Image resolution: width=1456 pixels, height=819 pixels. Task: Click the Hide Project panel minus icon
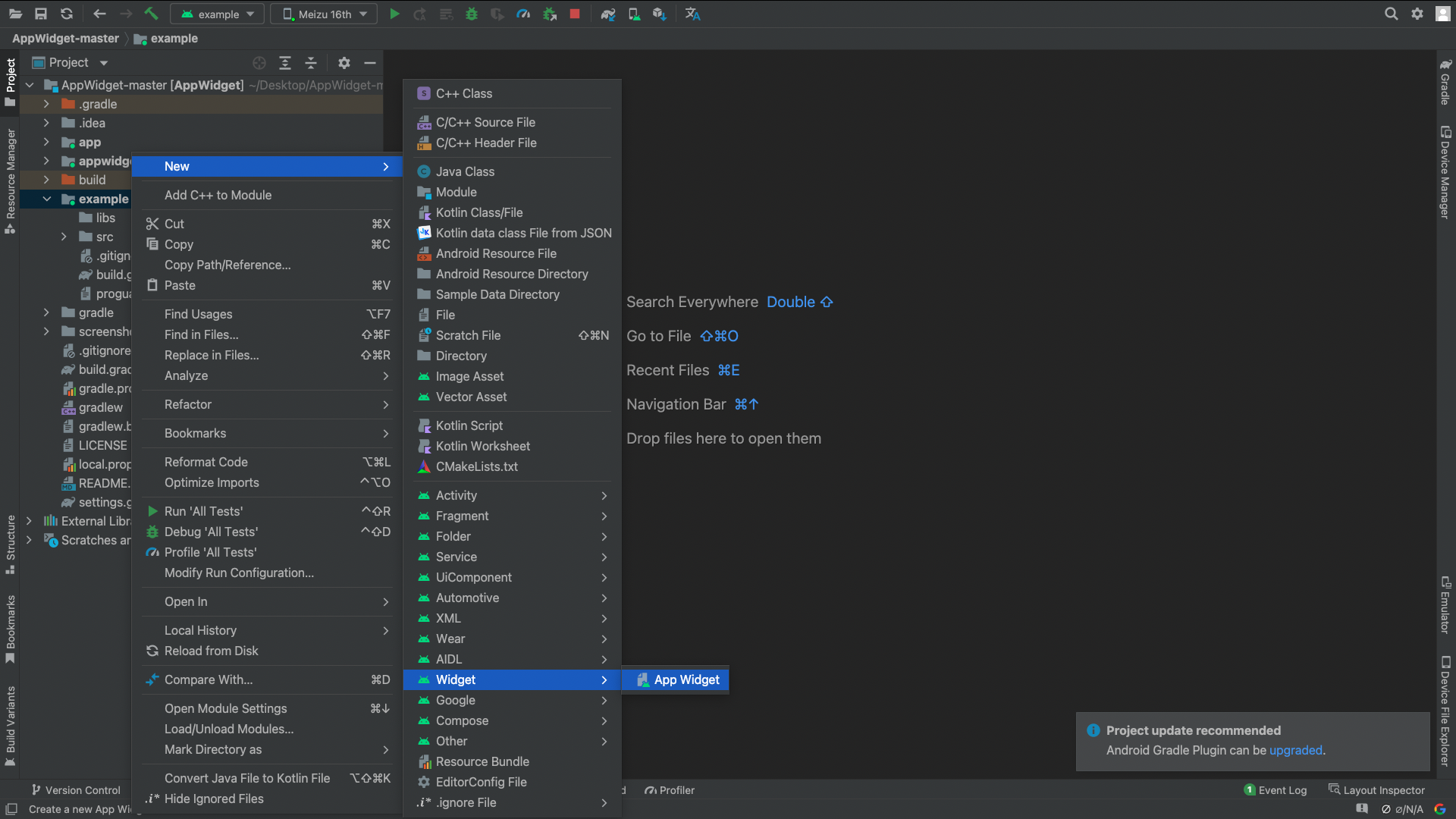[370, 63]
